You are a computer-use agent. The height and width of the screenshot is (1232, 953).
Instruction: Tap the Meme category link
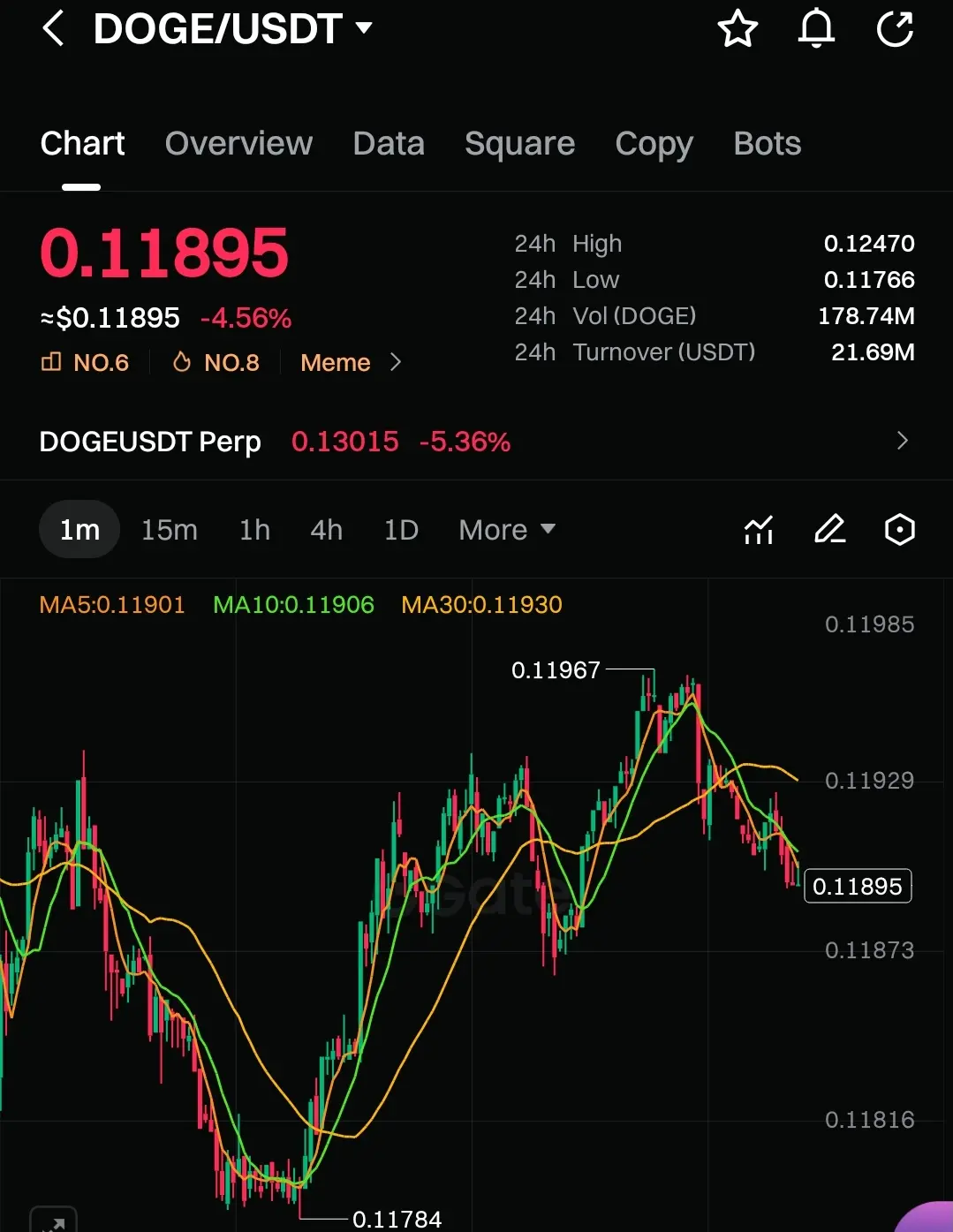coord(336,363)
